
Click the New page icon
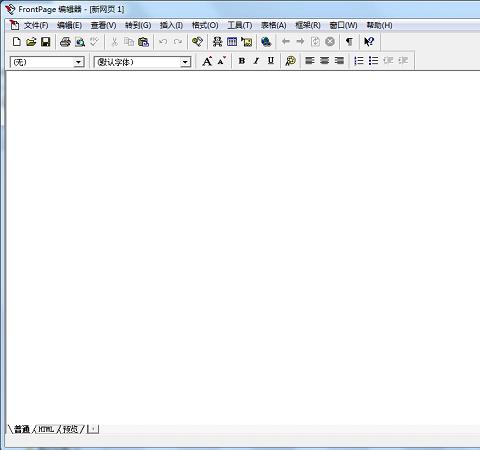16,42
